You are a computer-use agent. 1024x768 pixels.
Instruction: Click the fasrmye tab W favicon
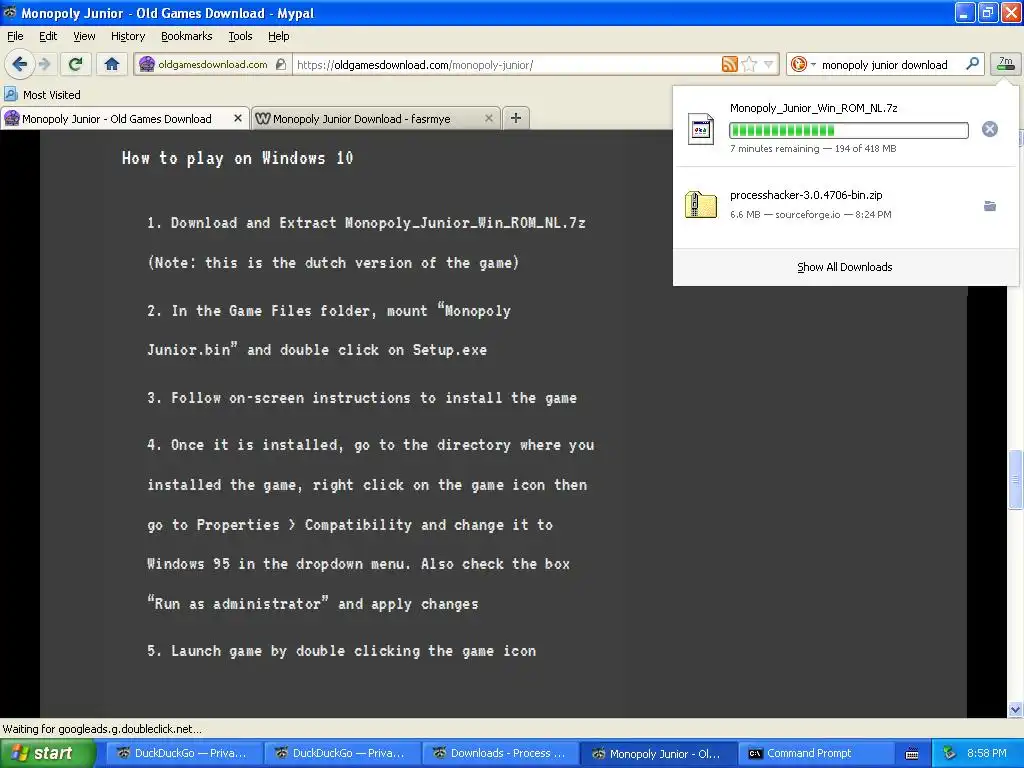263,119
